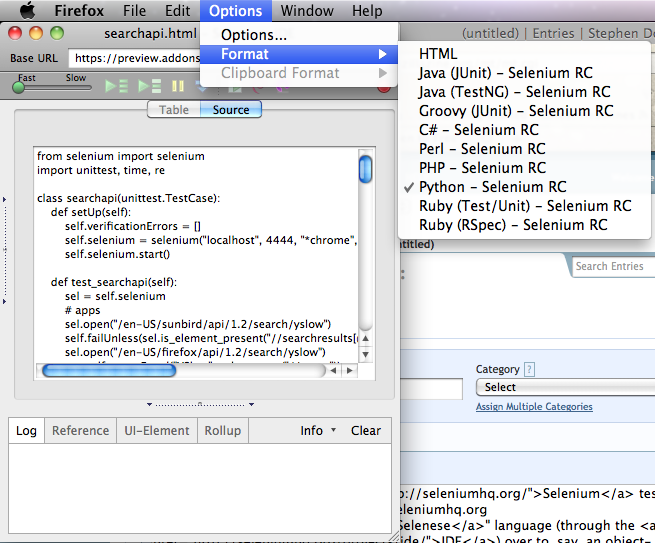The image size is (655, 543).
Task: Select C# - Selenium RC format
Action: [524, 130]
